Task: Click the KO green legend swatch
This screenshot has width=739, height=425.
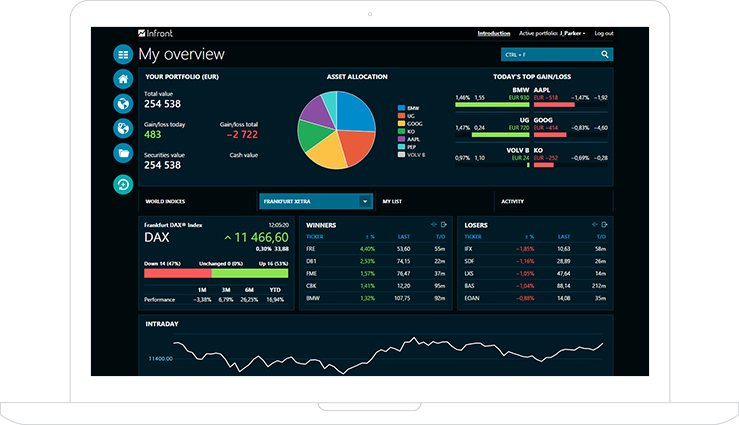Action: point(401,131)
